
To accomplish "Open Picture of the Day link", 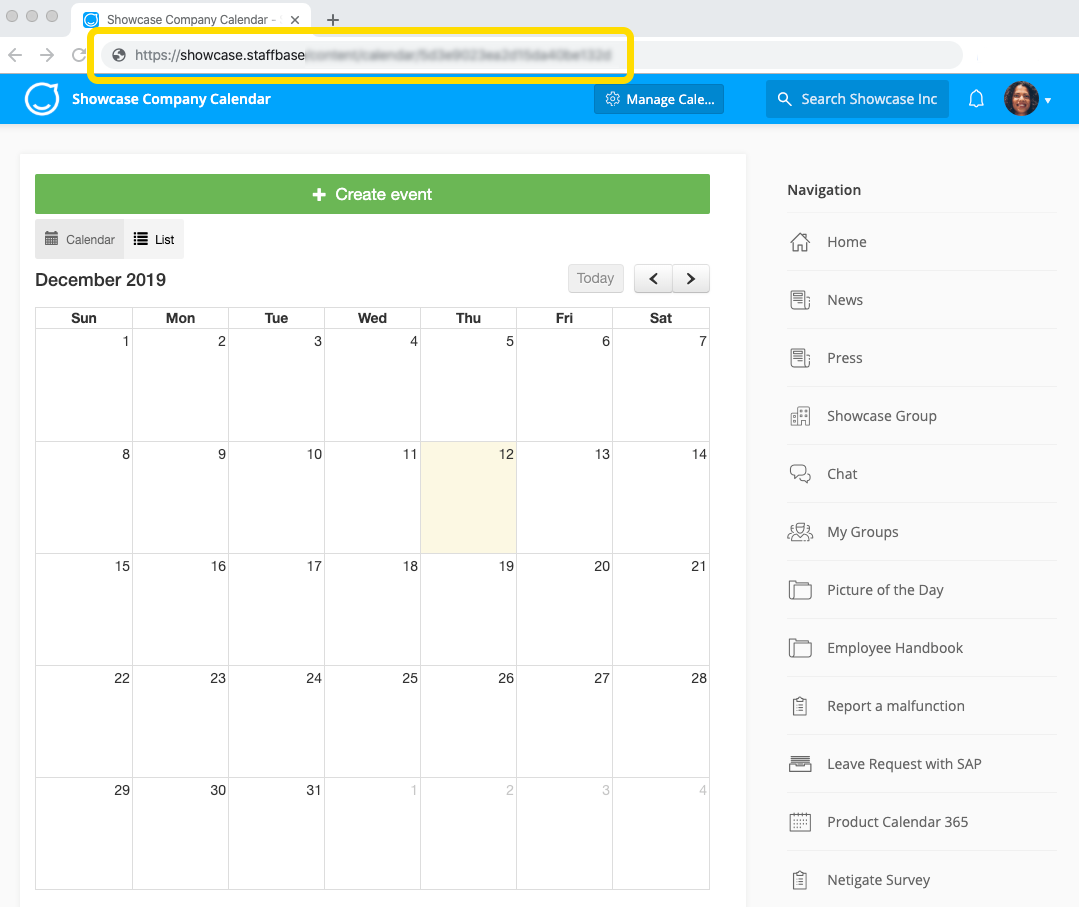I will [885, 590].
